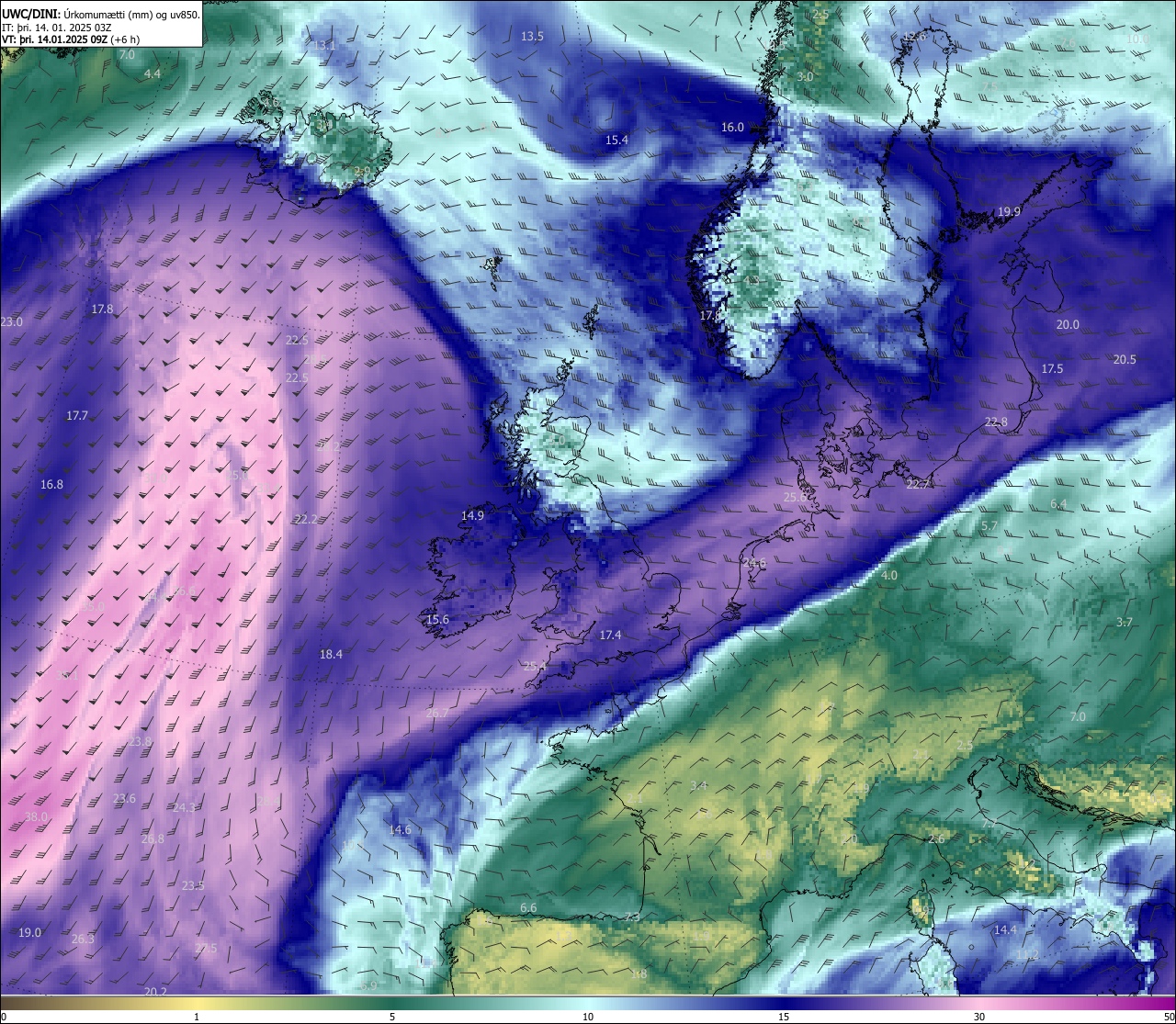
Task: Click the 22.7 value on the map
Action: pos(918,484)
